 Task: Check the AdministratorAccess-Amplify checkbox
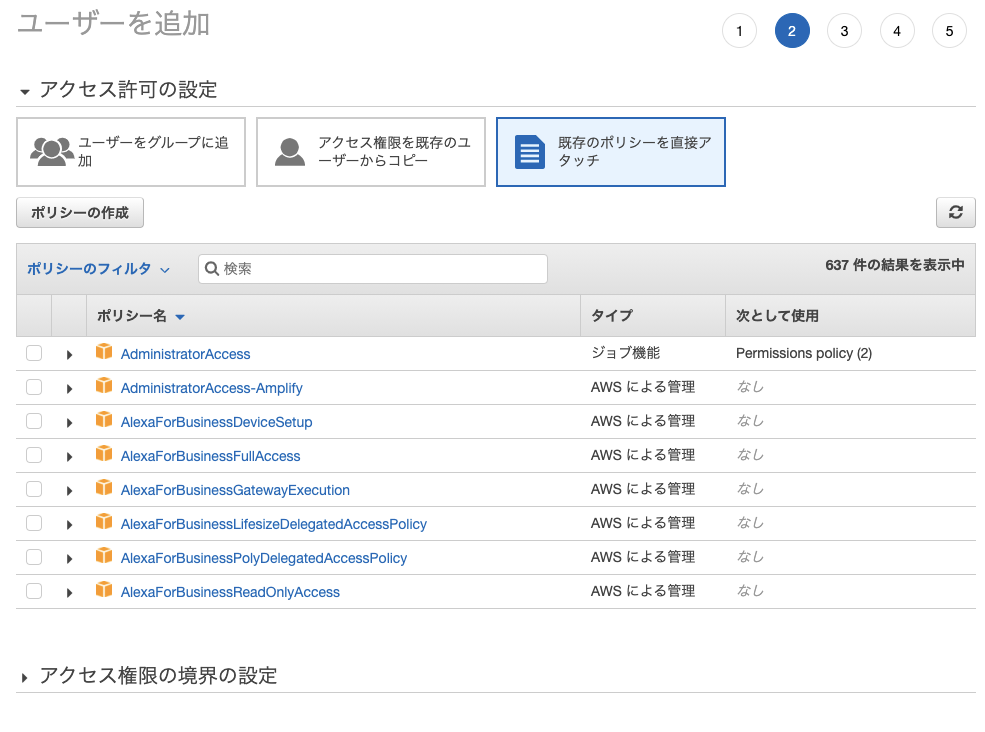pyautogui.click(x=34, y=387)
